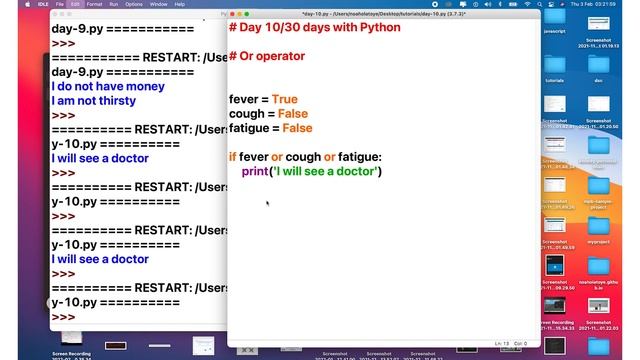The image size is (640, 360).
Task: Open the Options menu
Action: click(x=134, y=4)
